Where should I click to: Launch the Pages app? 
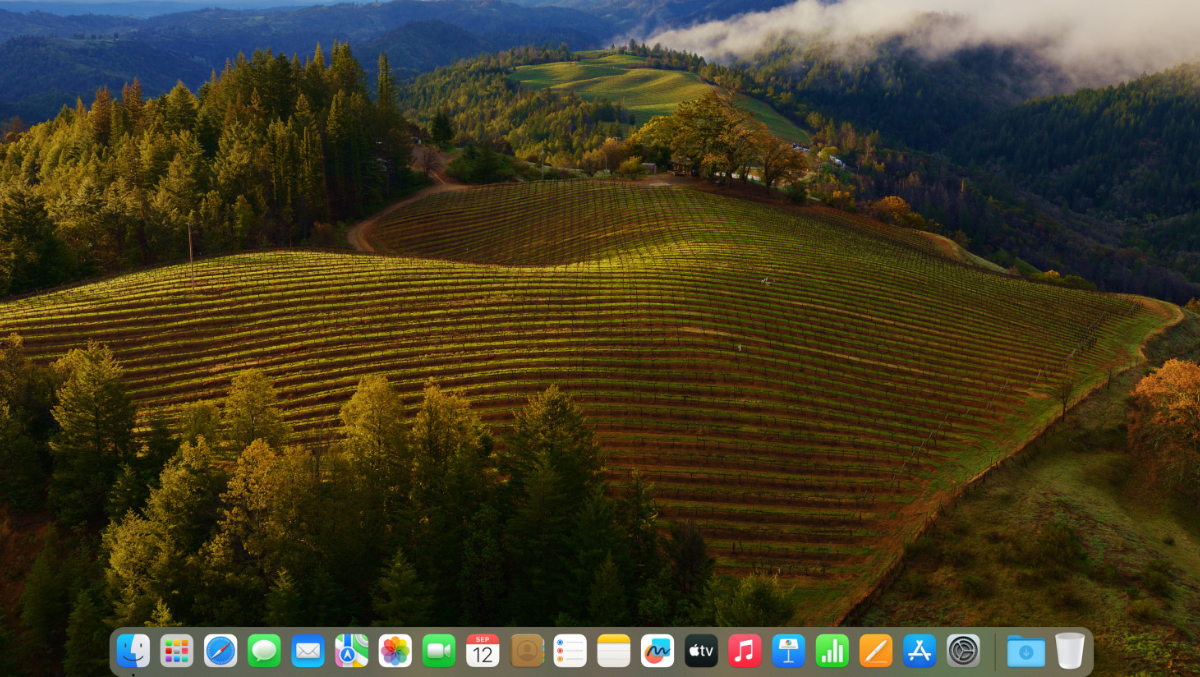tap(876, 651)
